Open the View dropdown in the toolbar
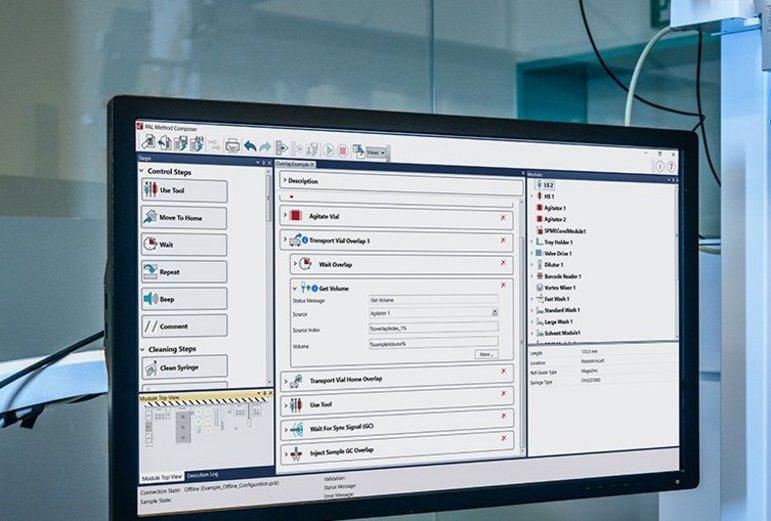 pos(376,152)
